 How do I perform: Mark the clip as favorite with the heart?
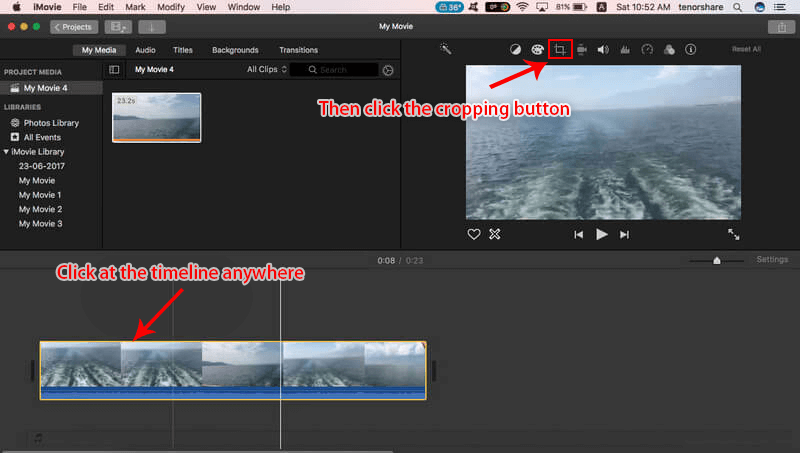pyautogui.click(x=474, y=234)
